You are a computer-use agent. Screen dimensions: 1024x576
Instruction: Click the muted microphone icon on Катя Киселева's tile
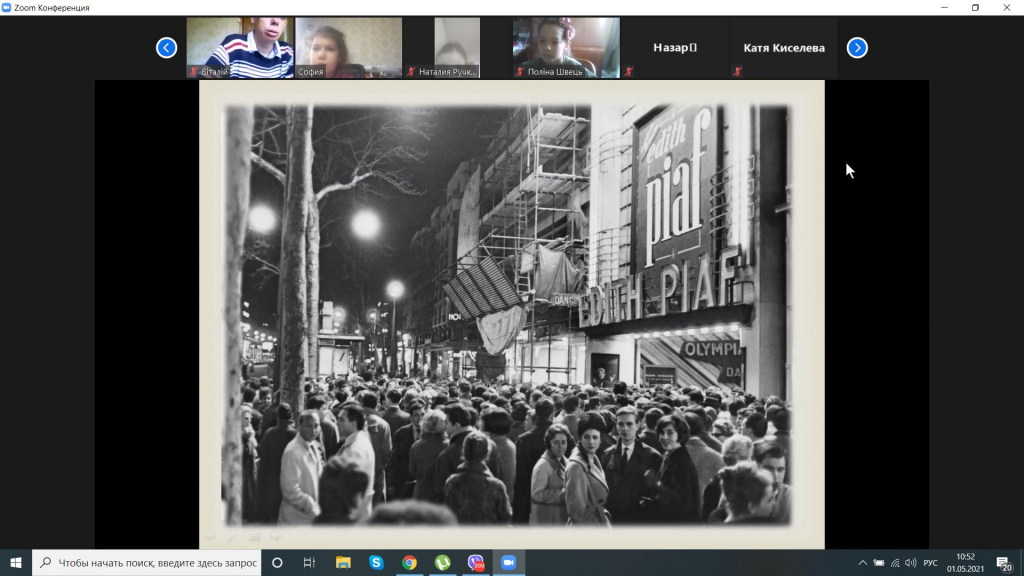point(737,72)
